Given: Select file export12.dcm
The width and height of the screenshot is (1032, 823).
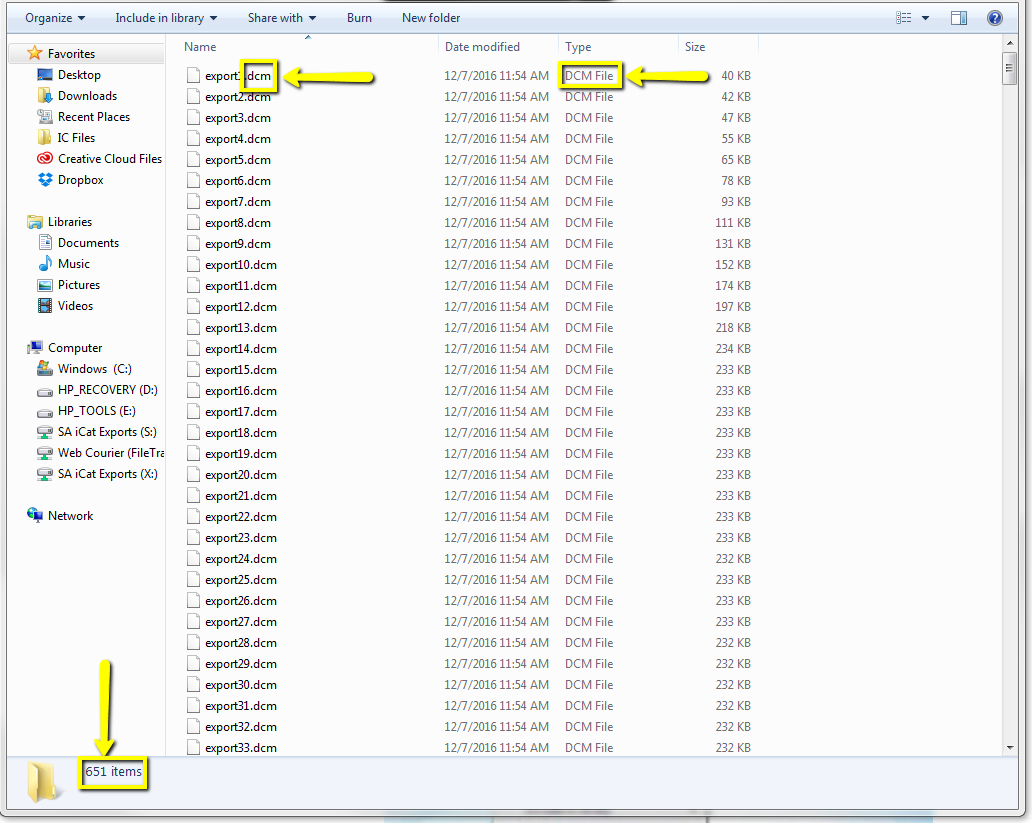Looking at the screenshot, I should [x=241, y=307].
